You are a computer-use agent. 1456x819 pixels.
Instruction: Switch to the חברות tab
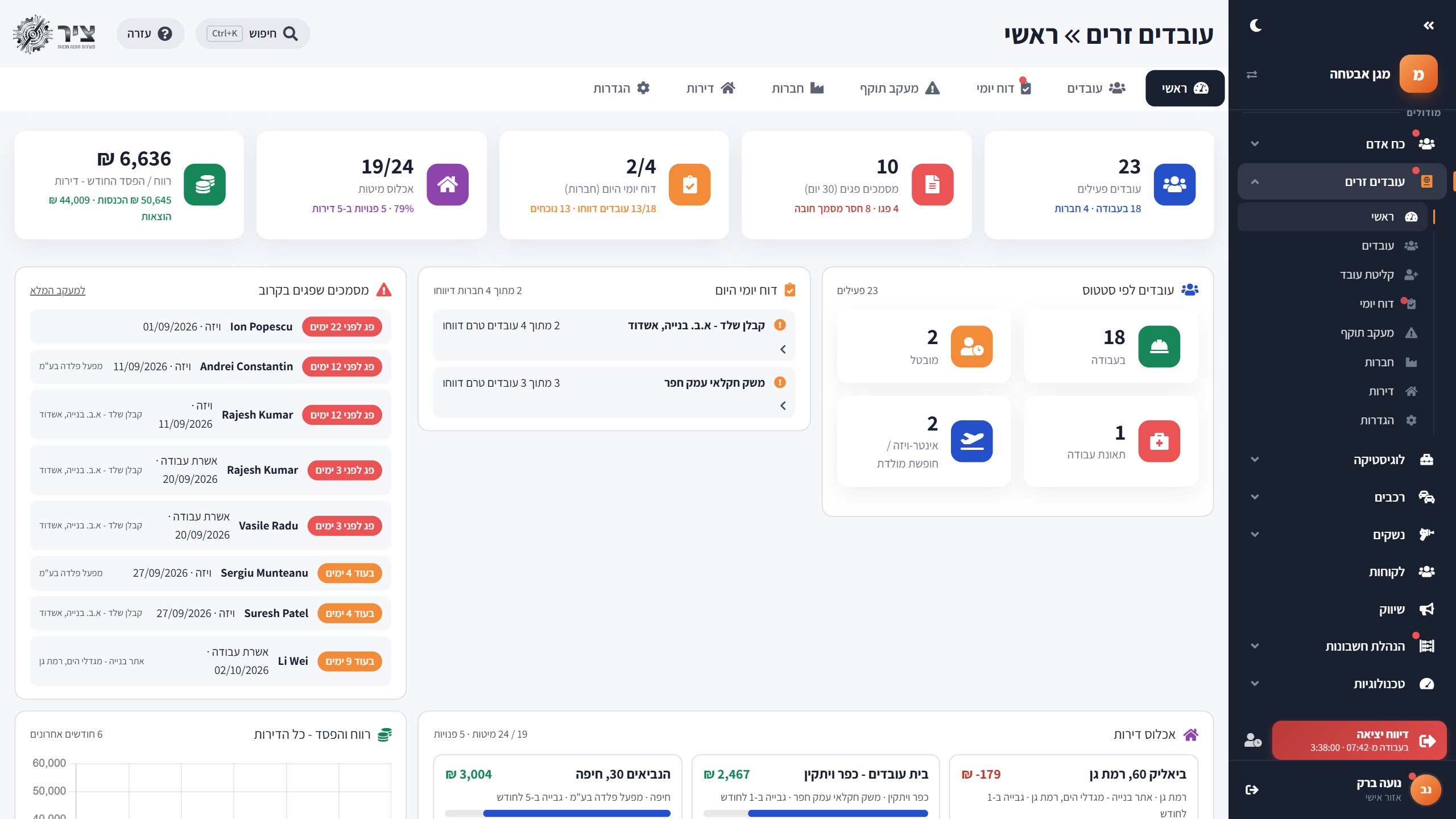798,88
